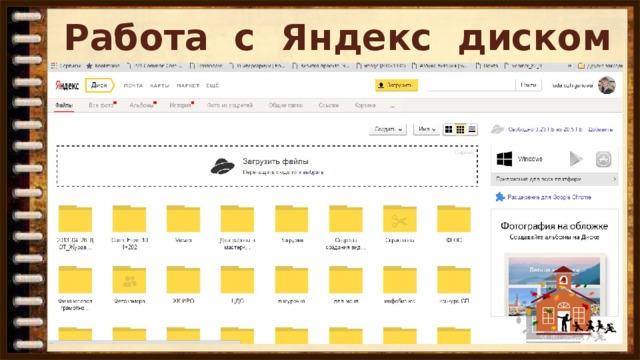Open the Физическая грамотность folder
The image size is (640, 360).
[x=75, y=280]
